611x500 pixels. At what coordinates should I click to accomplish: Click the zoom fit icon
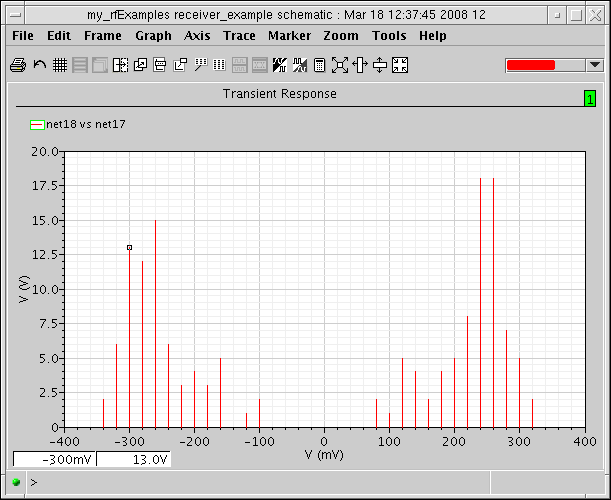click(x=340, y=65)
